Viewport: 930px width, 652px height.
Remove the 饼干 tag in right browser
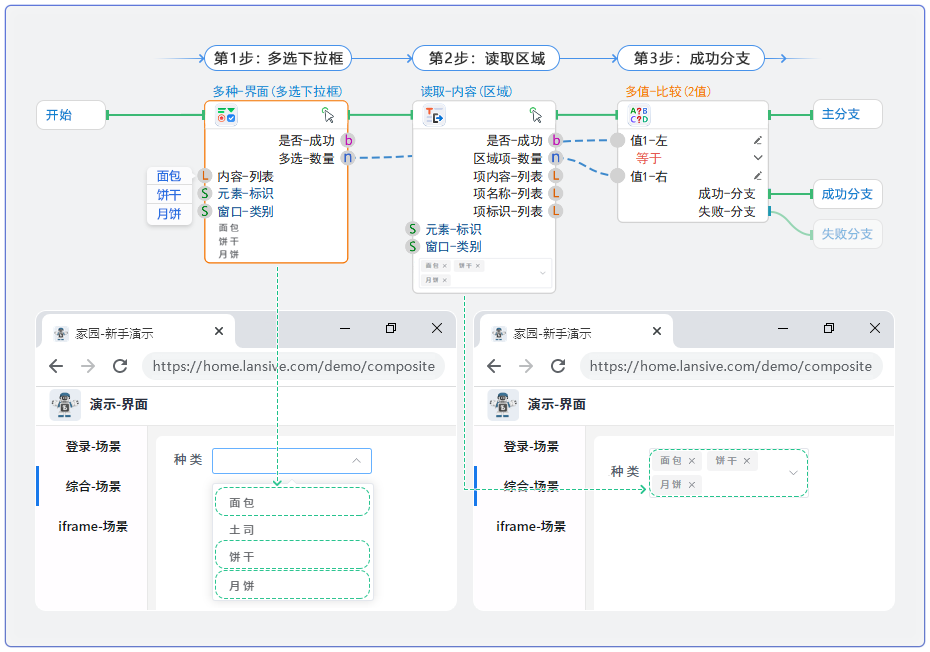(x=746, y=462)
